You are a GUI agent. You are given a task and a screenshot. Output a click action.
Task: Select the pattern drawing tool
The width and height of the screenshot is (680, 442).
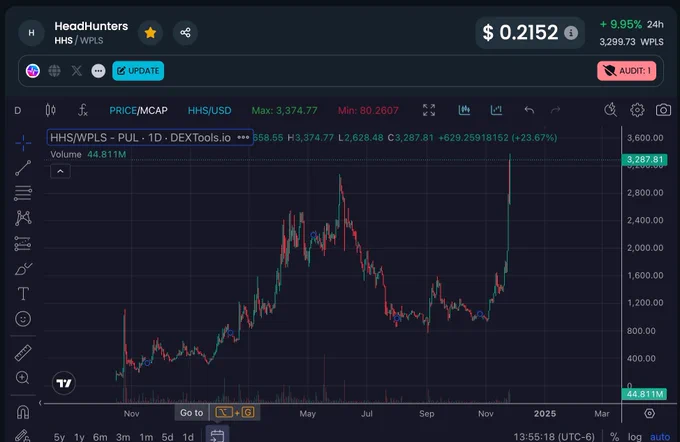(23, 218)
